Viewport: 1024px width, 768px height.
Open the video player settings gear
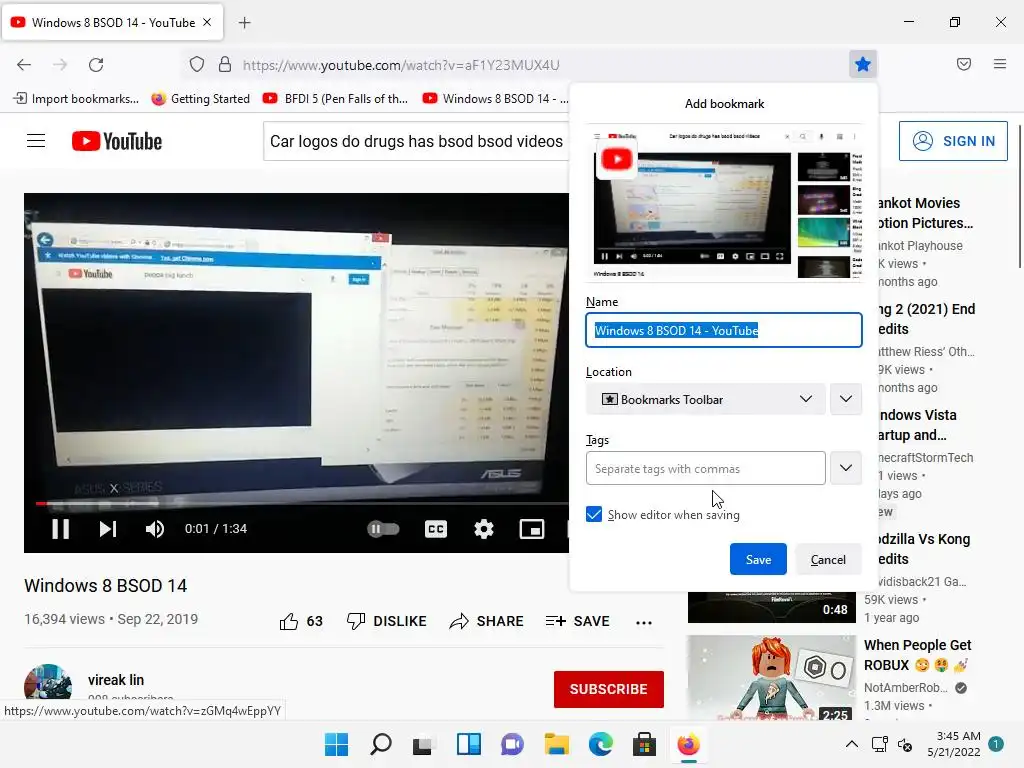(483, 529)
